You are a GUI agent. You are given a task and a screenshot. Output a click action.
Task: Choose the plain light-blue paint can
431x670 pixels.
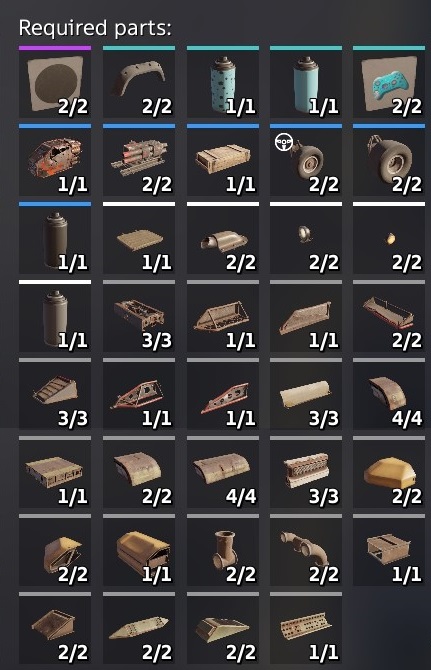pos(306,82)
